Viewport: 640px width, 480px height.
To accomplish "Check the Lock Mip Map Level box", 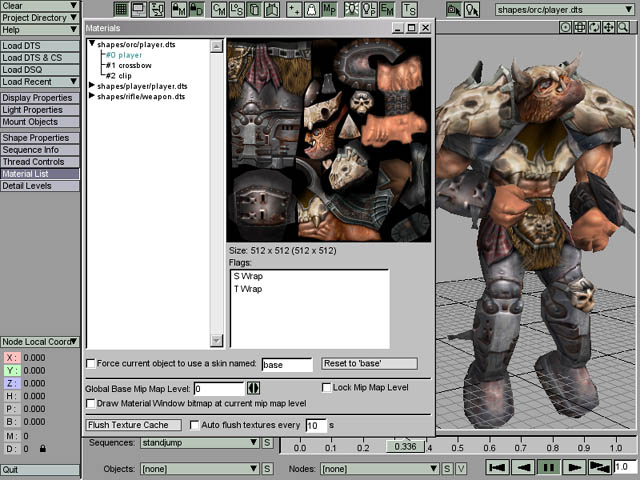I will [x=326, y=387].
